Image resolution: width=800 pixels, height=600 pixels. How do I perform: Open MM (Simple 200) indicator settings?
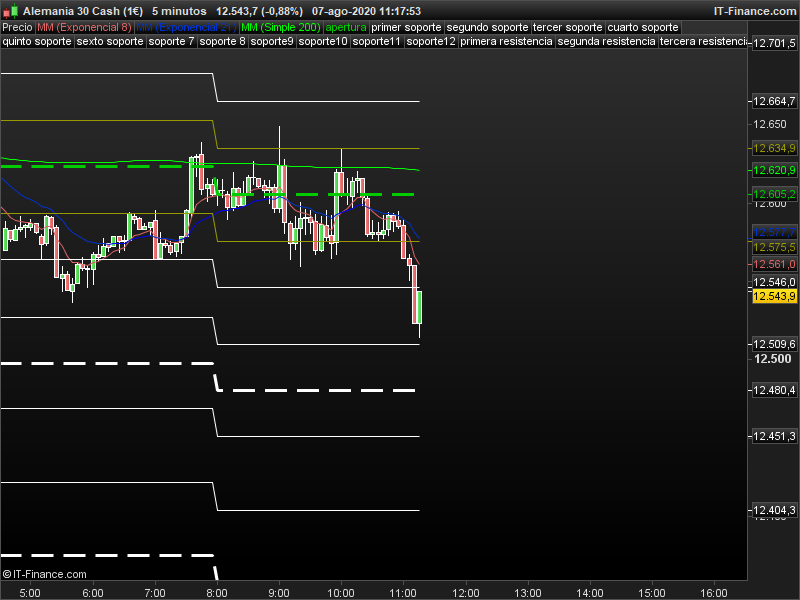281,28
